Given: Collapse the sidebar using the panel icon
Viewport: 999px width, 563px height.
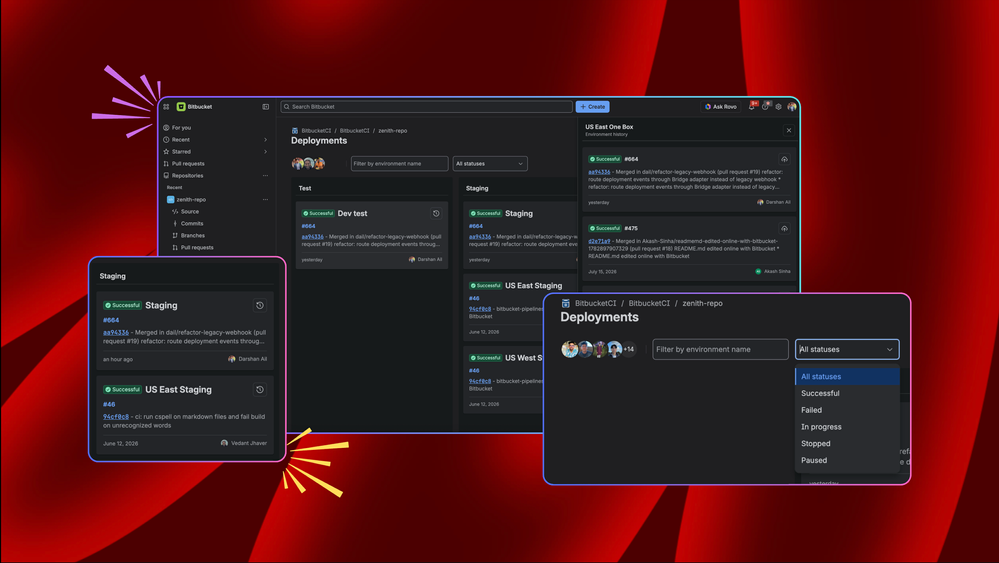Looking at the screenshot, I should (x=266, y=107).
